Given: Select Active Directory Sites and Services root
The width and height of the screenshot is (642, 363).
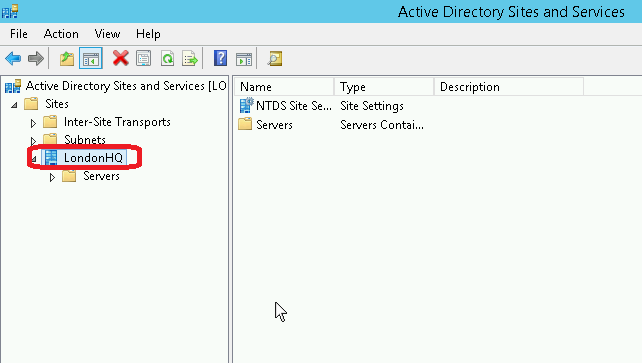Looking at the screenshot, I should tap(126, 86).
